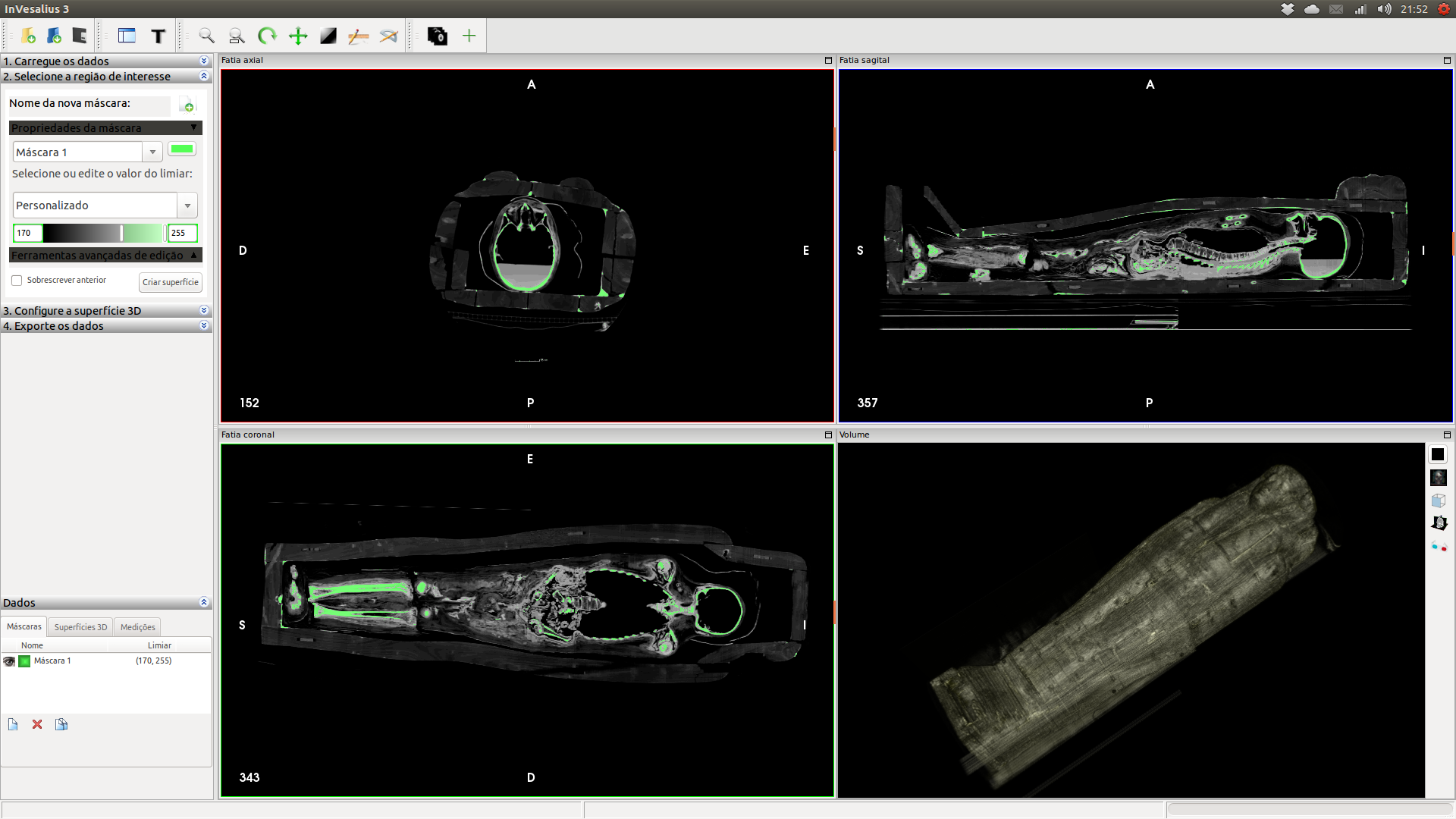The height and width of the screenshot is (819, 1456).
Task: Open the Personalizado threshold preset dropdown
Action: pos(187,206)
